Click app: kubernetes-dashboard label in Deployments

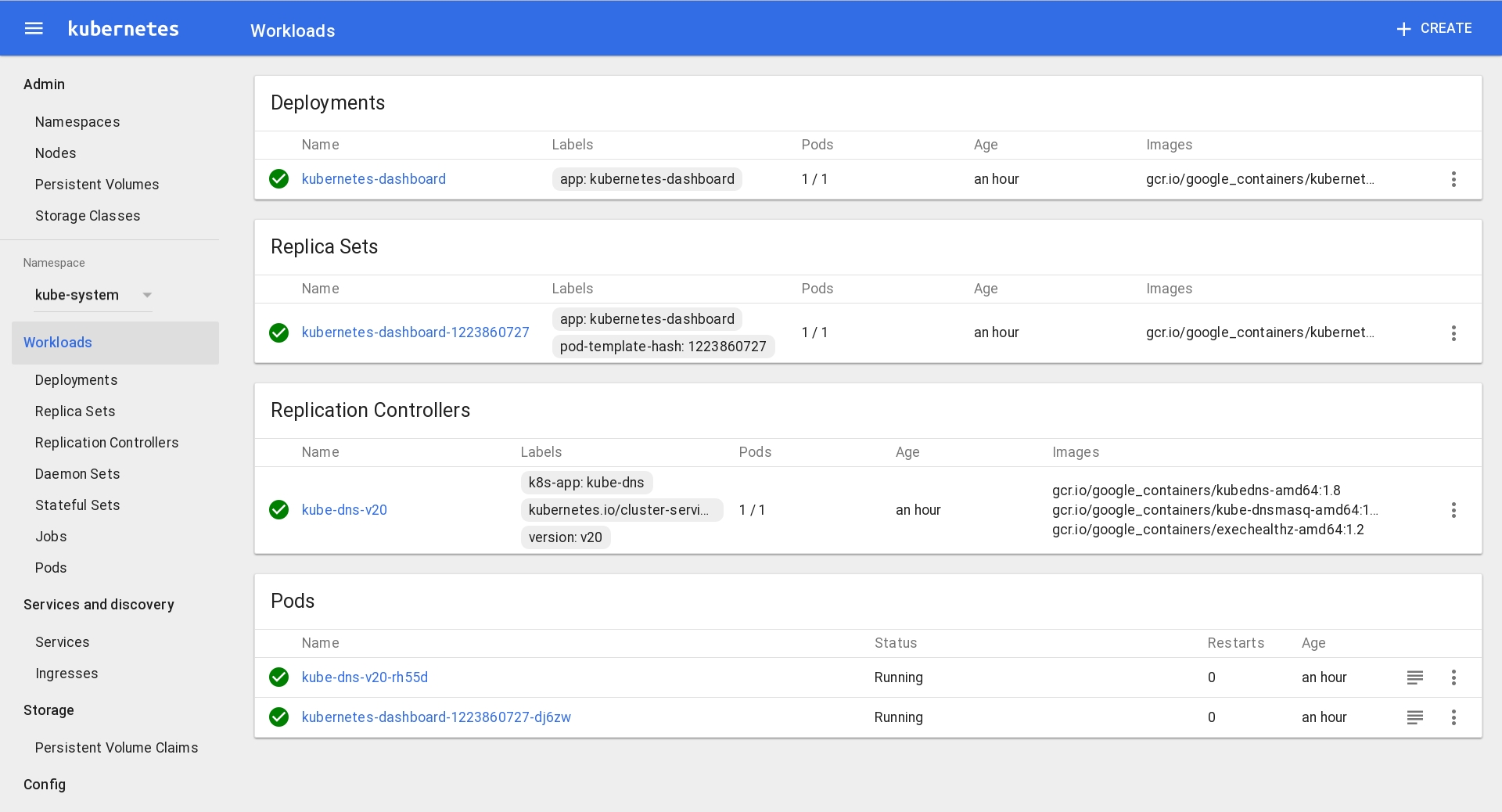click(647, 179)
